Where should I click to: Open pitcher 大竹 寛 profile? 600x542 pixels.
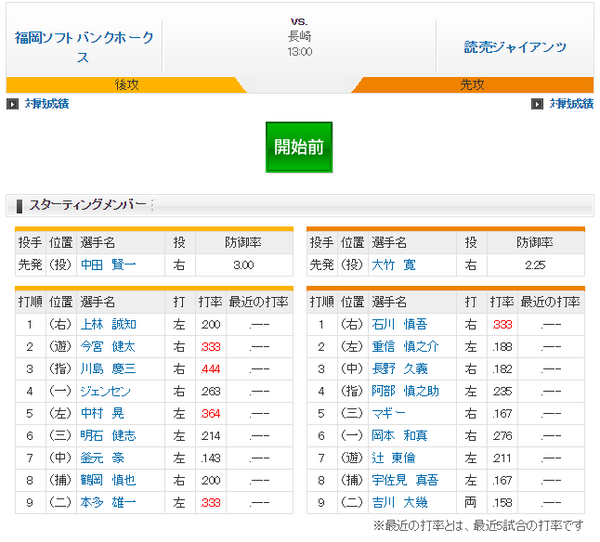[x=393, y=265]
